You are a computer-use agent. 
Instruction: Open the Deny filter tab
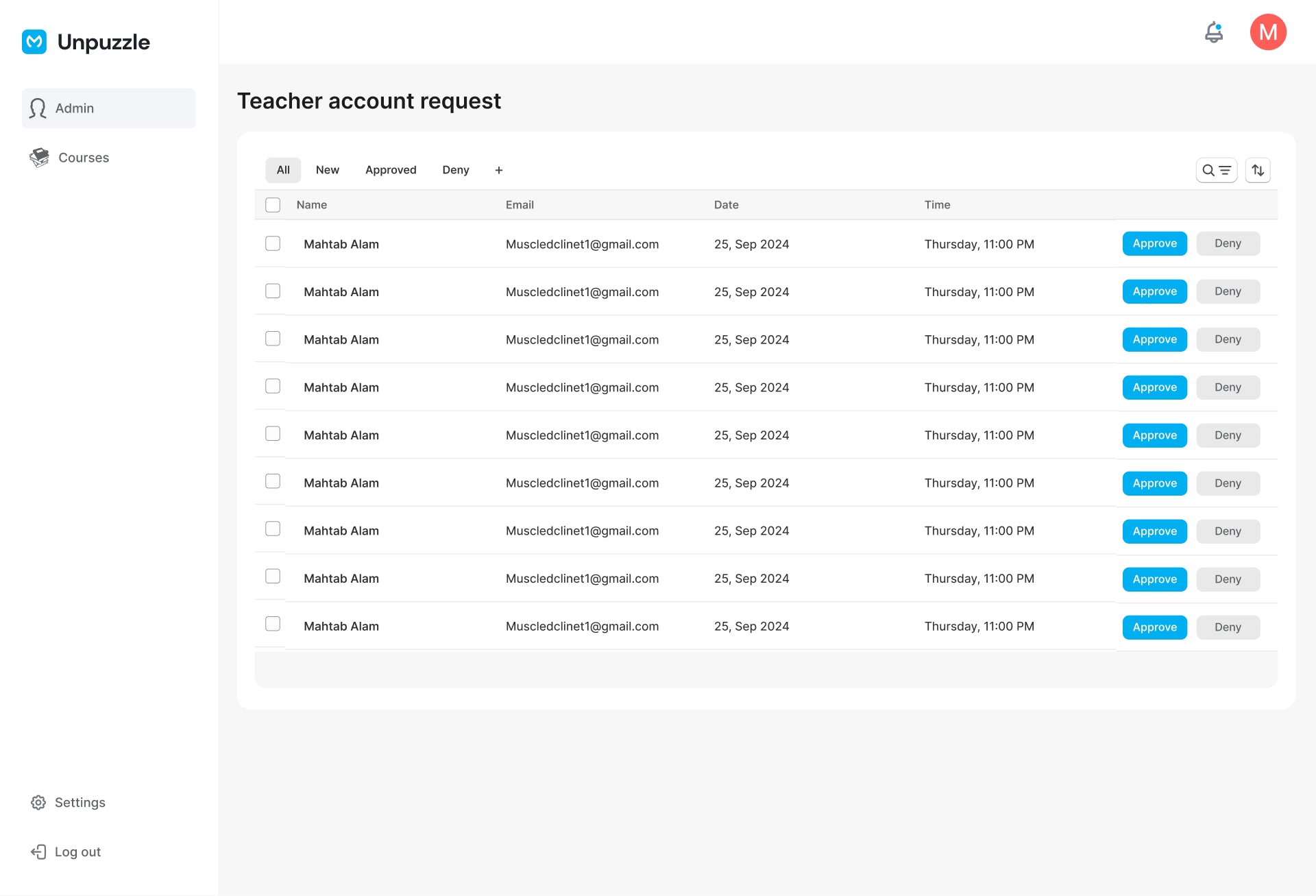point(455,170)
